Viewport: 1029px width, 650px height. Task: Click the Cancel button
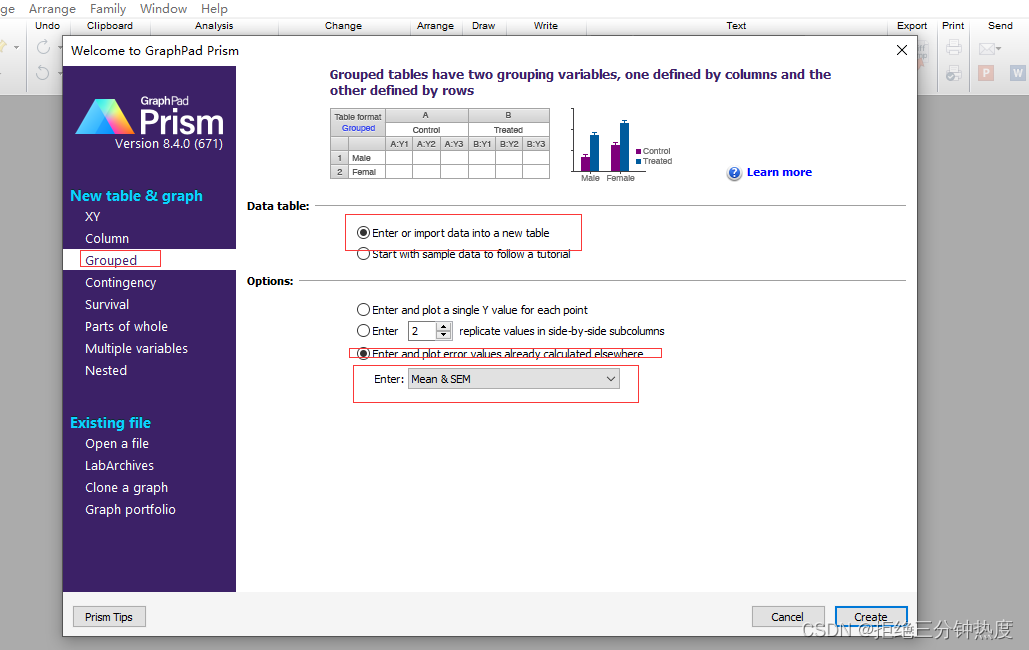click(x=788, y=617)
